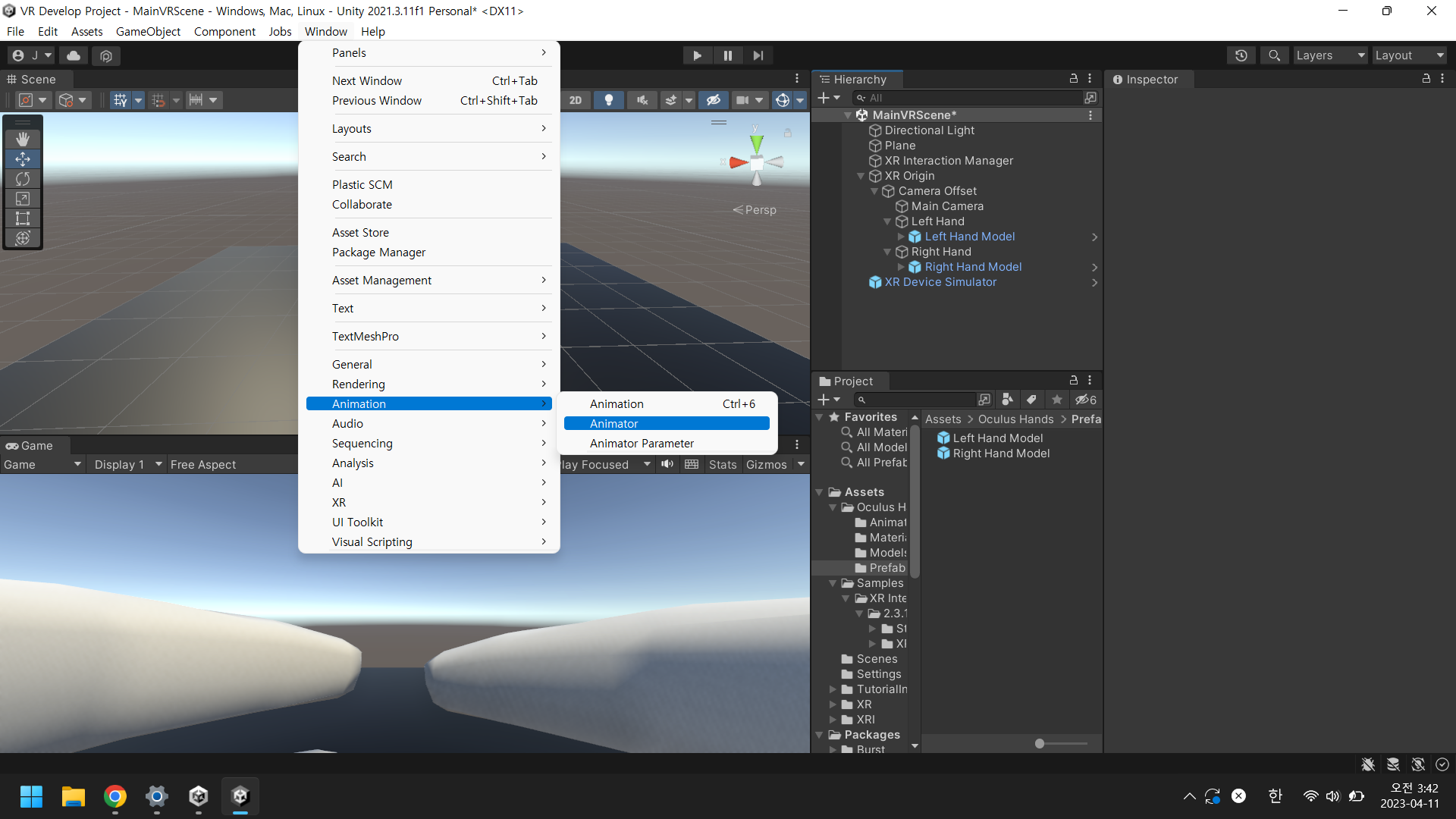1456x819 pixels.
Task: Open Free Aspect dropdown
Action: [x=231, y=464]
